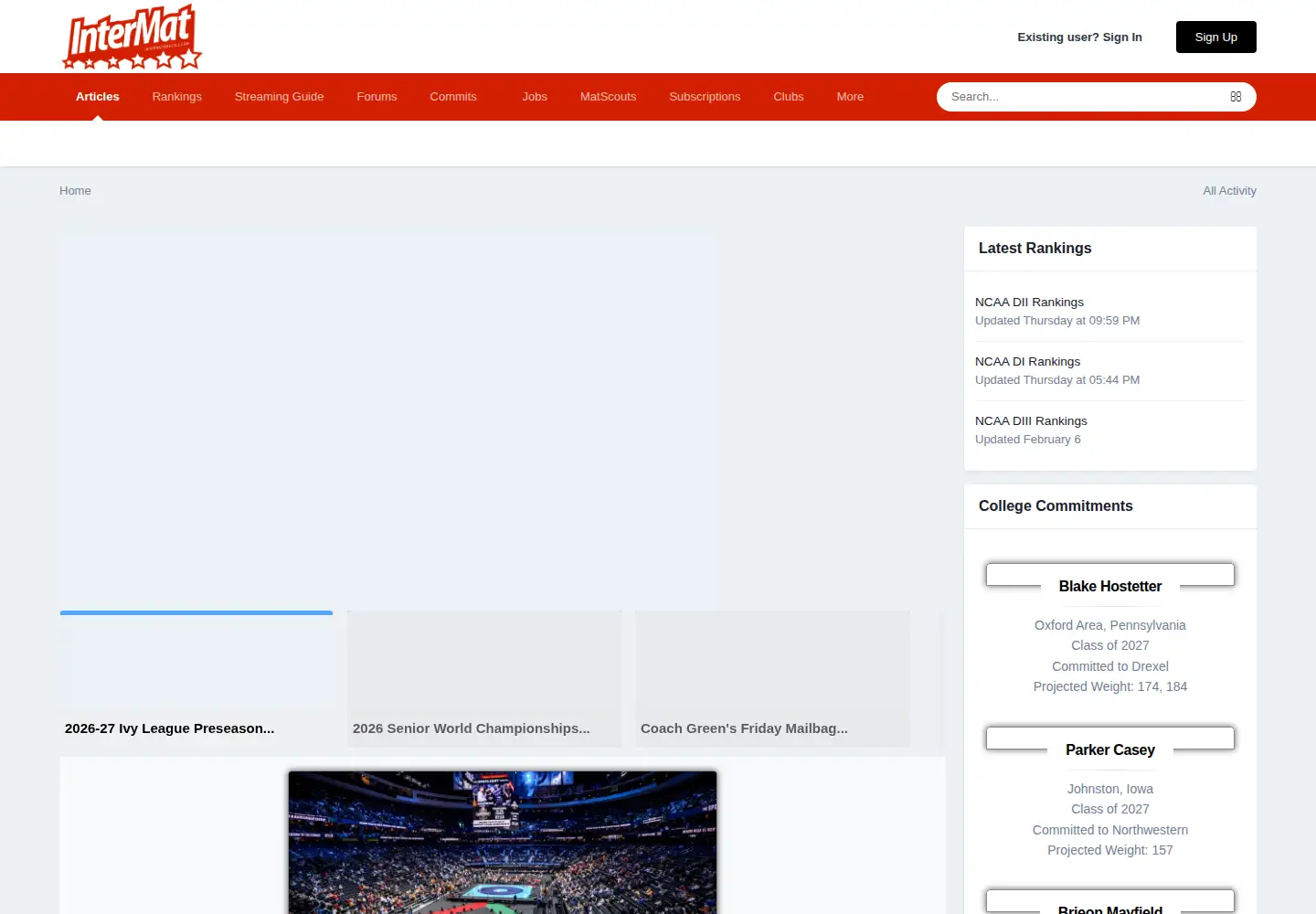The width and height of the screenshot is (1316, 914).
Task: Click the search icon in the search bar
Action: [1236, 97]
